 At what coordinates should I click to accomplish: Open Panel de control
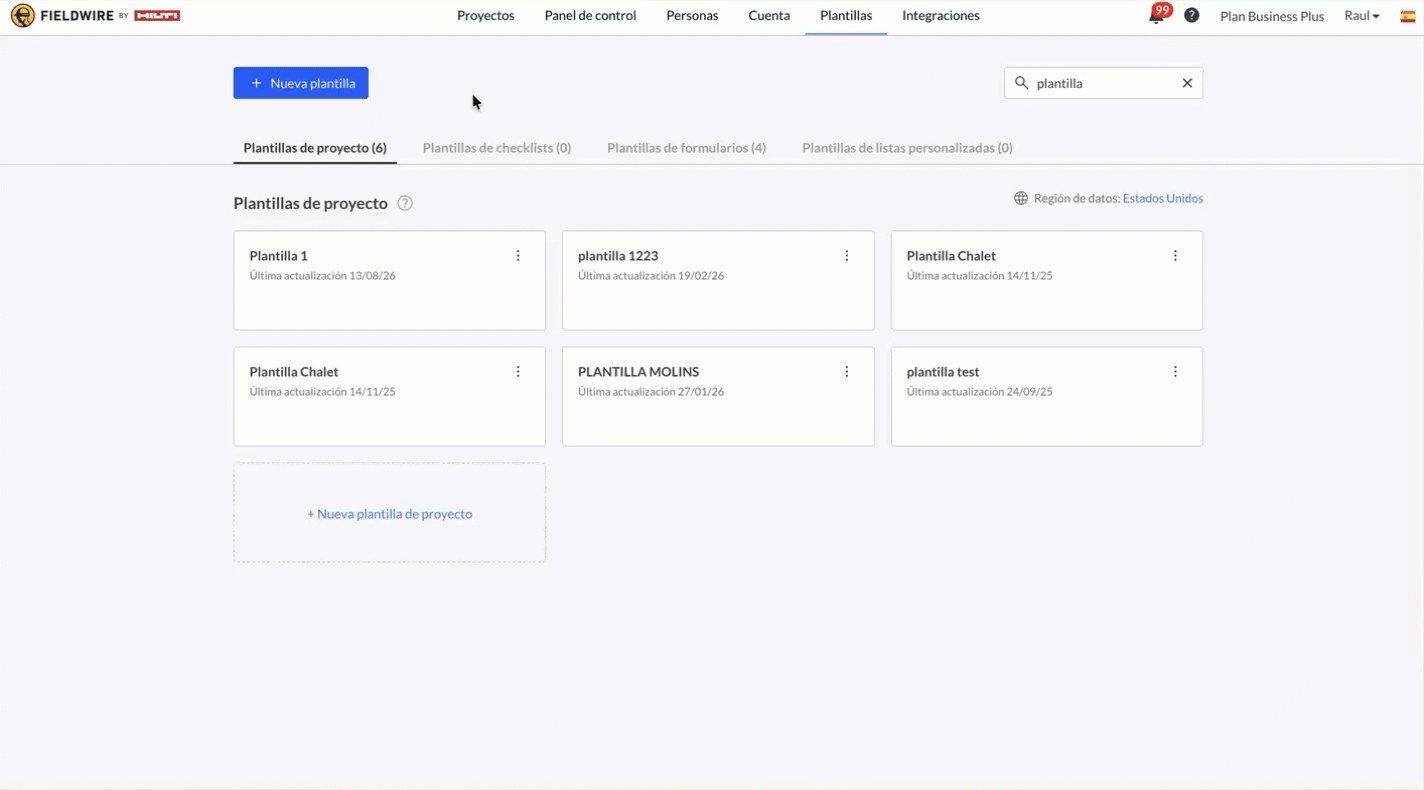(590, 16)
